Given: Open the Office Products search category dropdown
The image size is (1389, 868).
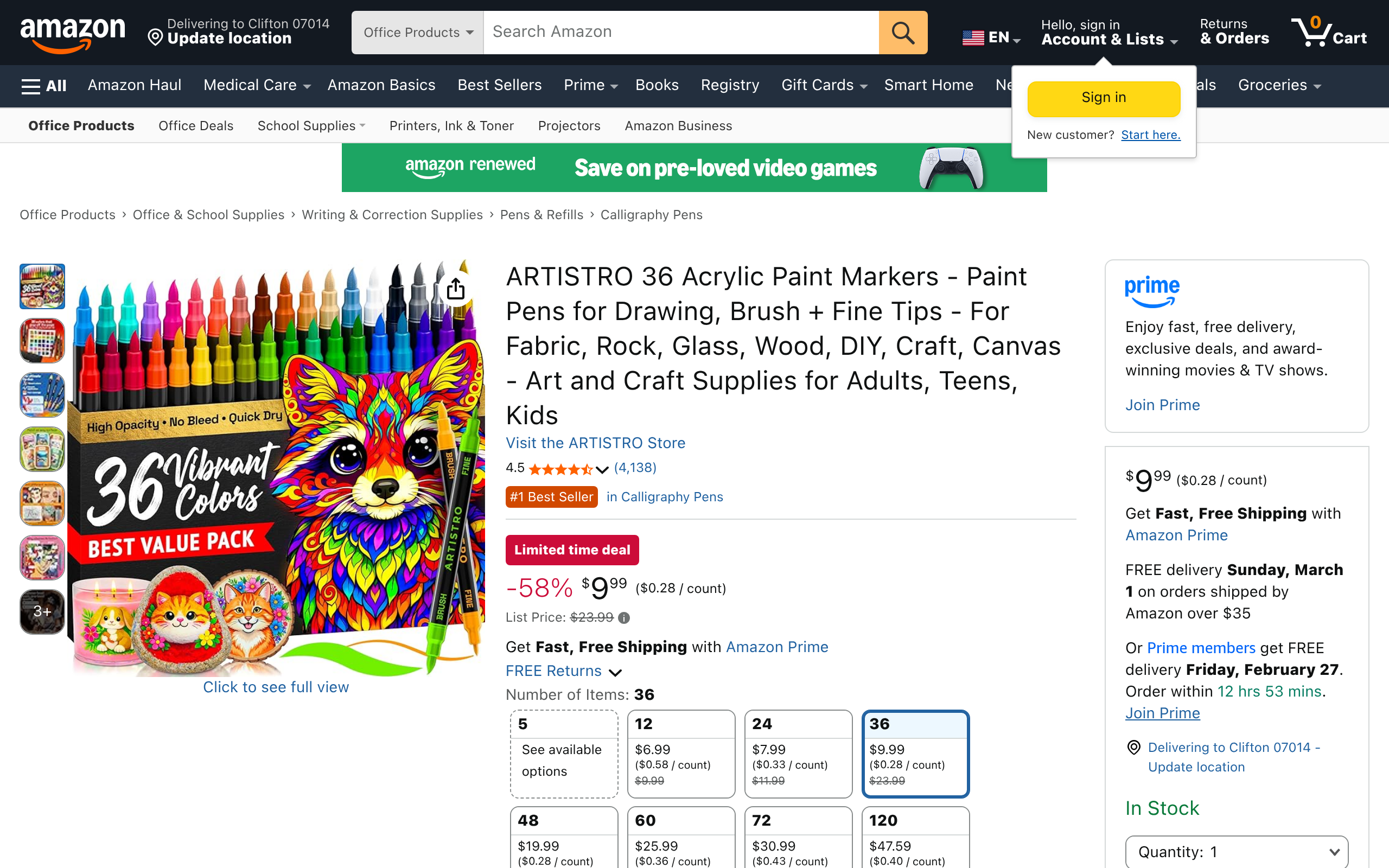Looking at the screenshot, I should pyautogui.click(x=418, y=33).
